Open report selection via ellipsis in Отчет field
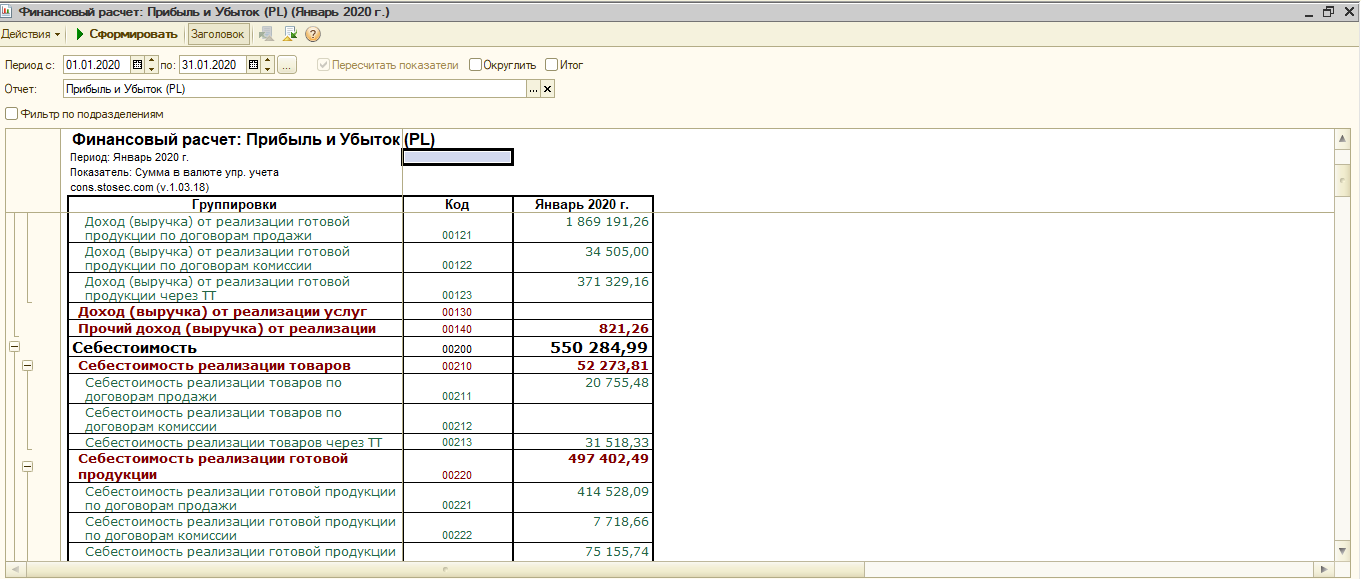The image size is (1361, 579). pos(533,89)
